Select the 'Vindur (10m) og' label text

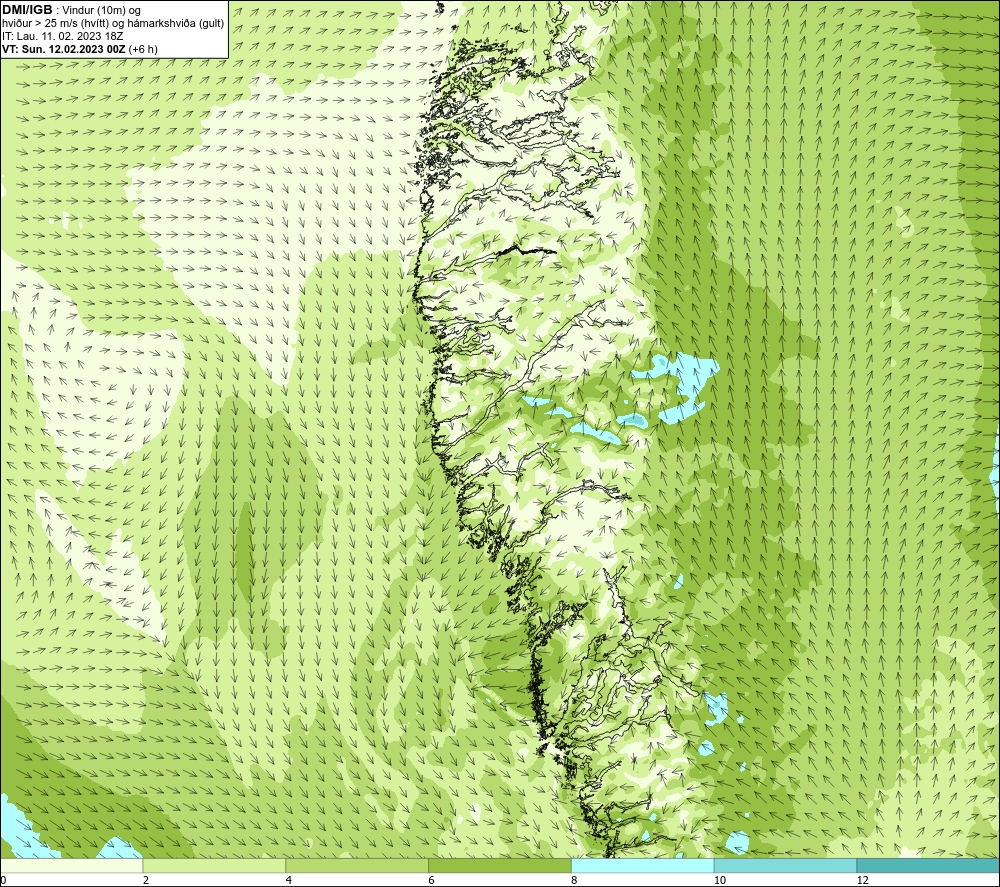(101, 11)
